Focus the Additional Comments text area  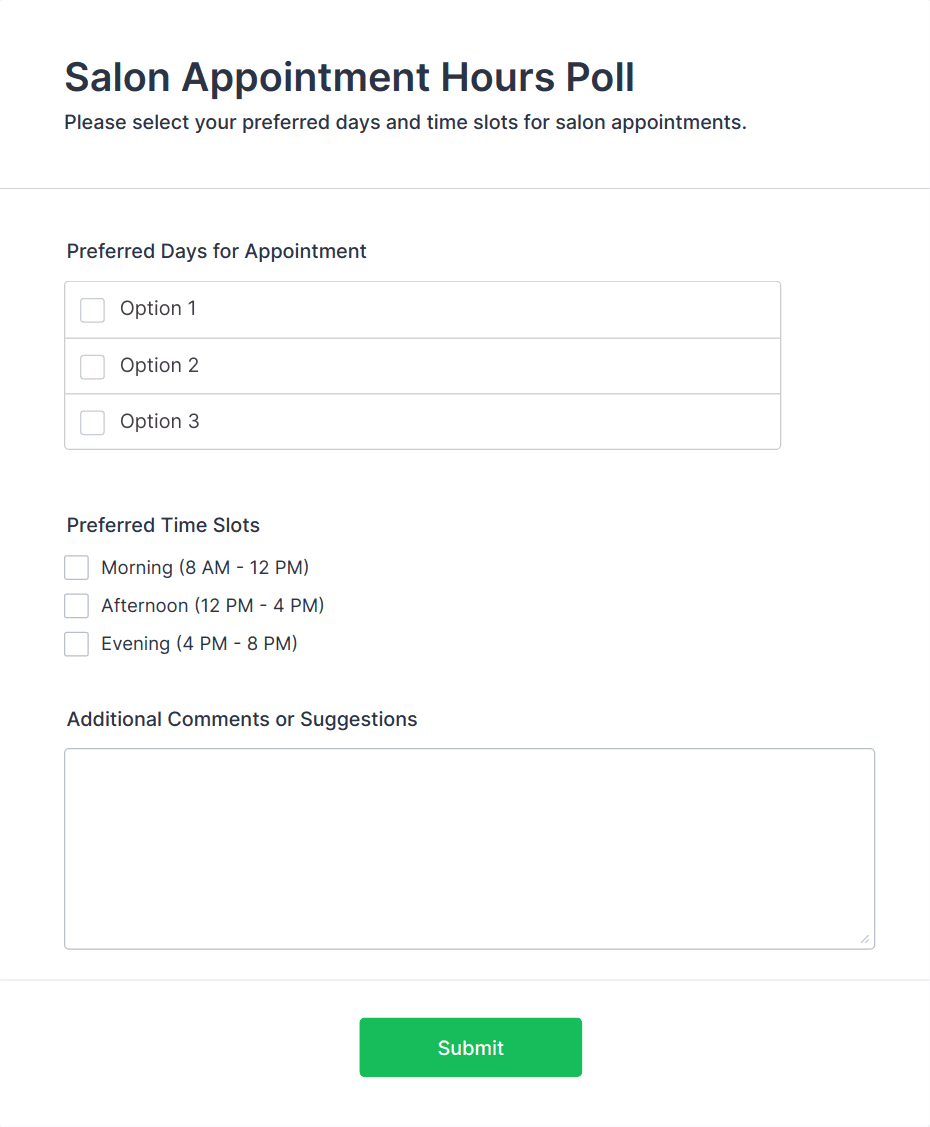click(x=469, y=848)
